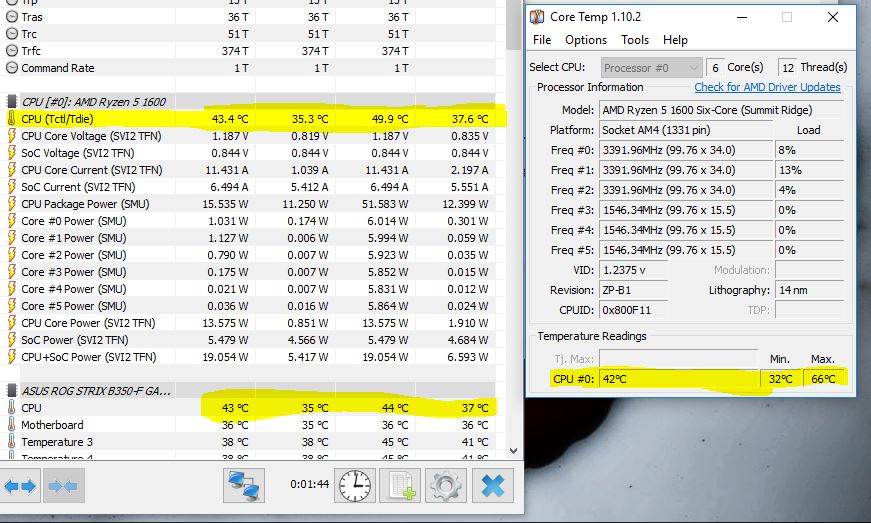Click the Motherboard thermometer icon

coord(11,425)
